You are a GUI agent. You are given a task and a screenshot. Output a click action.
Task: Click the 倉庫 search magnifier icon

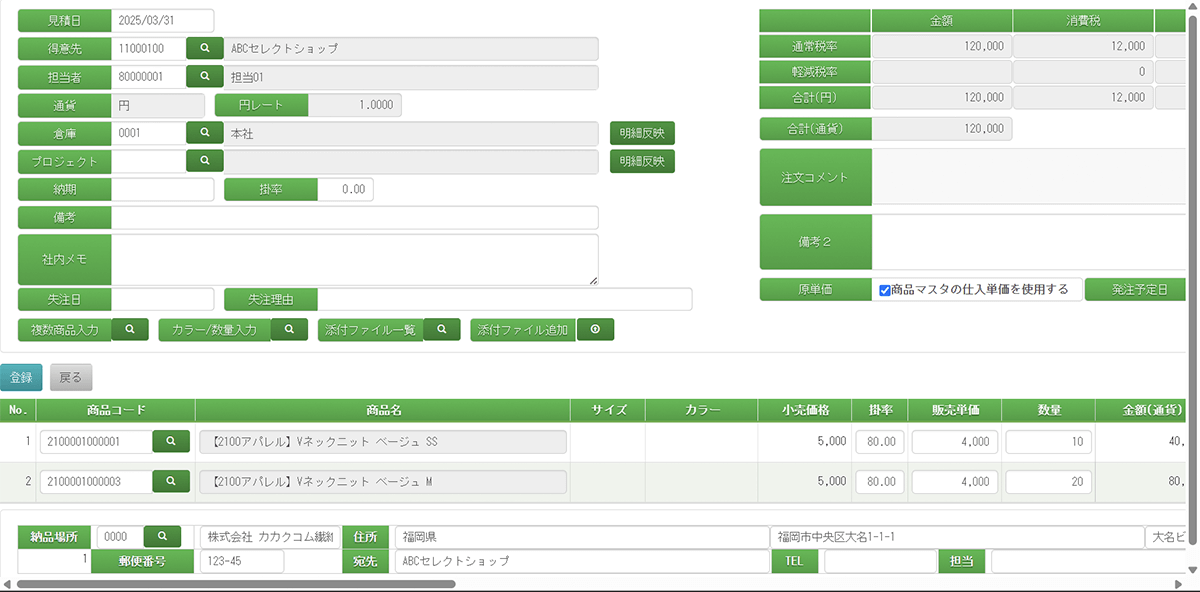click(205, 133)
